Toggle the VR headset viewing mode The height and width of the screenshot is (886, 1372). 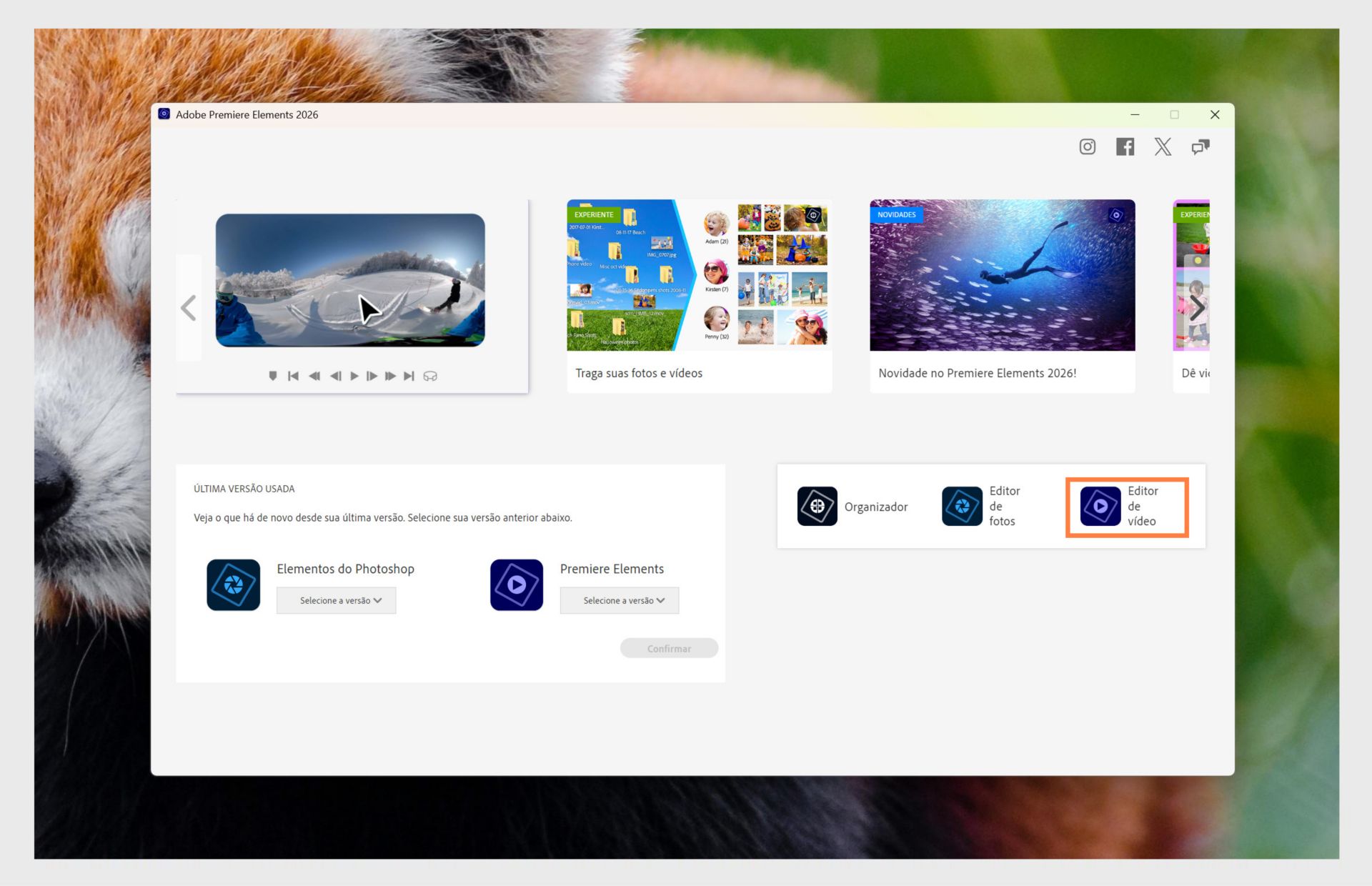tap(430, 375)
